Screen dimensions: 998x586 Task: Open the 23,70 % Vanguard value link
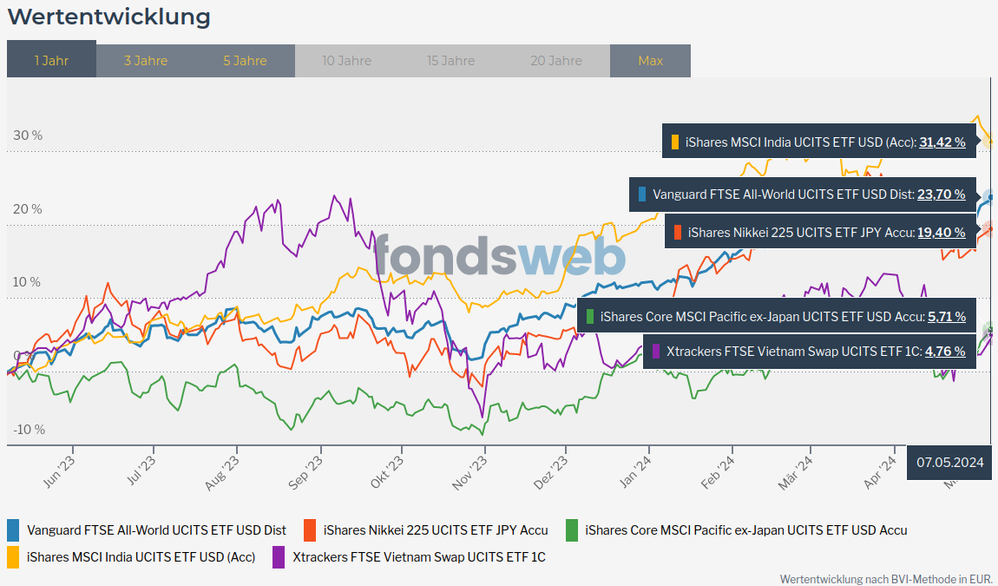click(x=942, y=194)
